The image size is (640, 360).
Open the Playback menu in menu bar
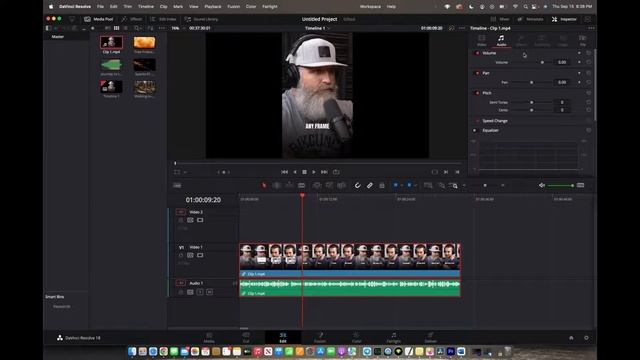(213, 7)
